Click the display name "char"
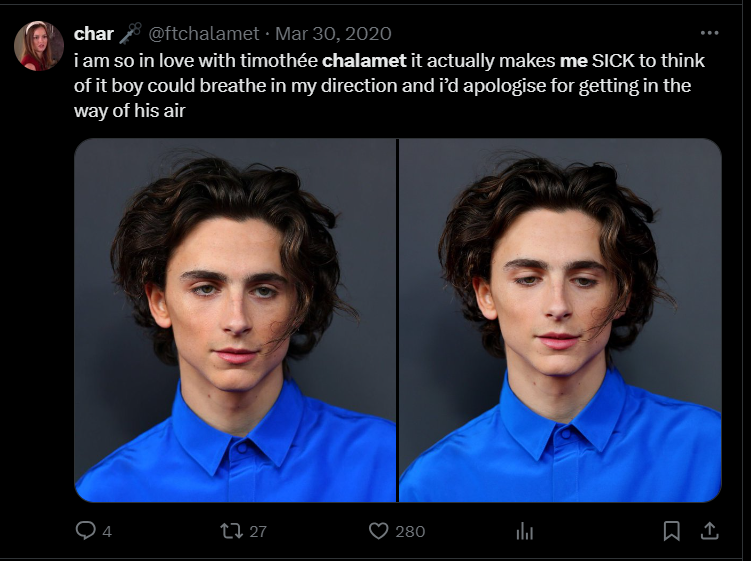 (x=94, y=34)
